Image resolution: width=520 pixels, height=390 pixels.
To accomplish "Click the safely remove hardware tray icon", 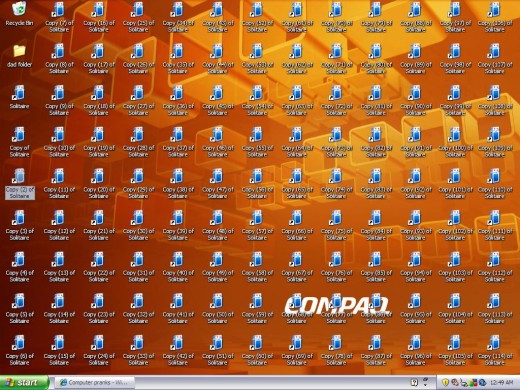I will 464,383.
